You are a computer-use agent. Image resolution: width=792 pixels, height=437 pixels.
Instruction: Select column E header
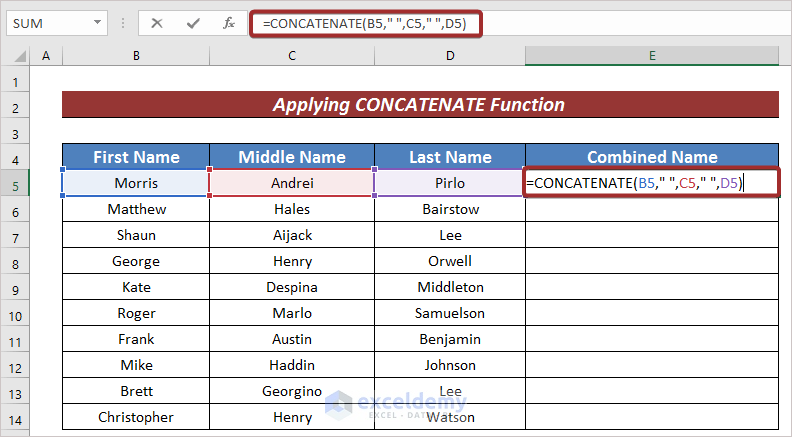point(651,57)
